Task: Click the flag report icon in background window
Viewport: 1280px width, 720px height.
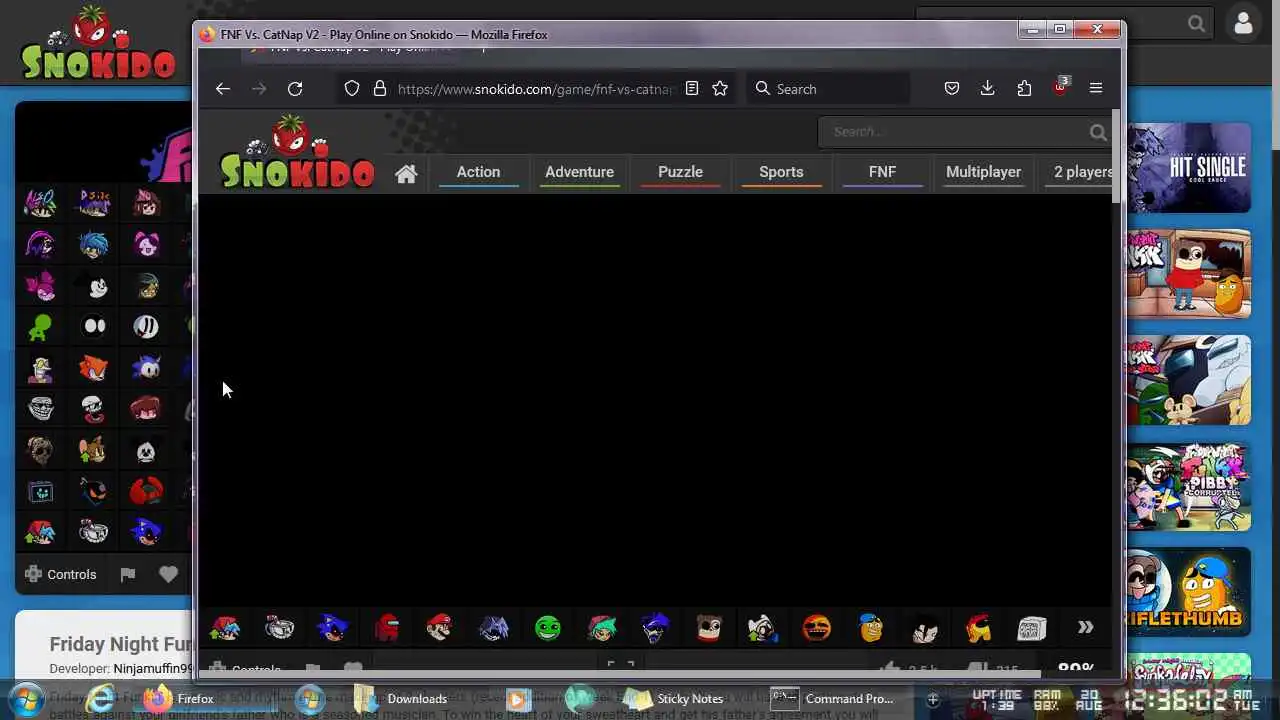Action: click(128, 574)
